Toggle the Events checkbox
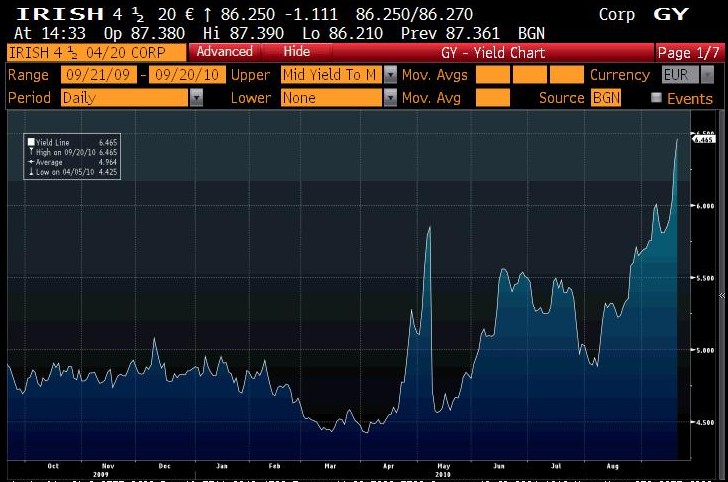728x482 pixels. [656, 98]
